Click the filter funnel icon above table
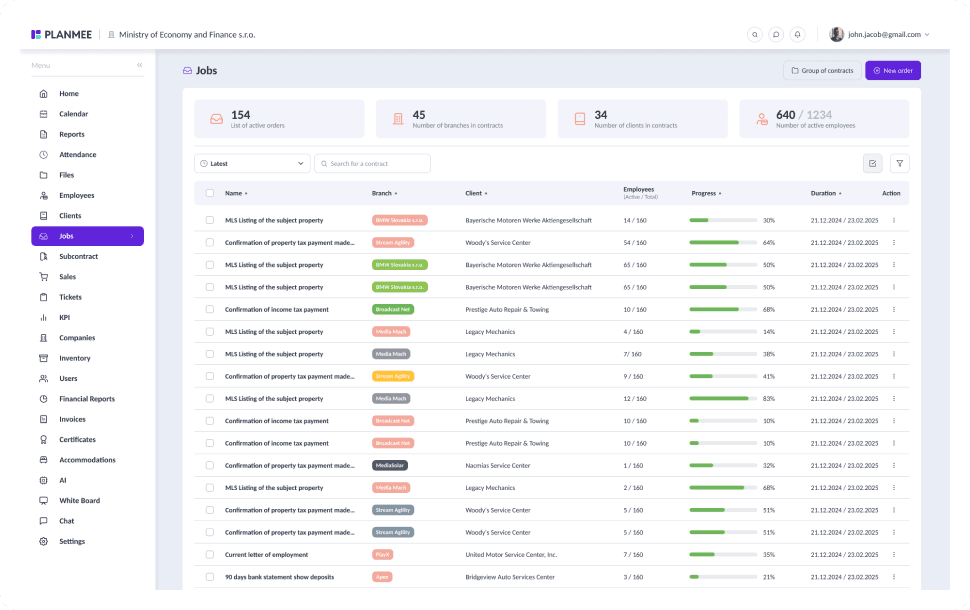 coord(899,163)
